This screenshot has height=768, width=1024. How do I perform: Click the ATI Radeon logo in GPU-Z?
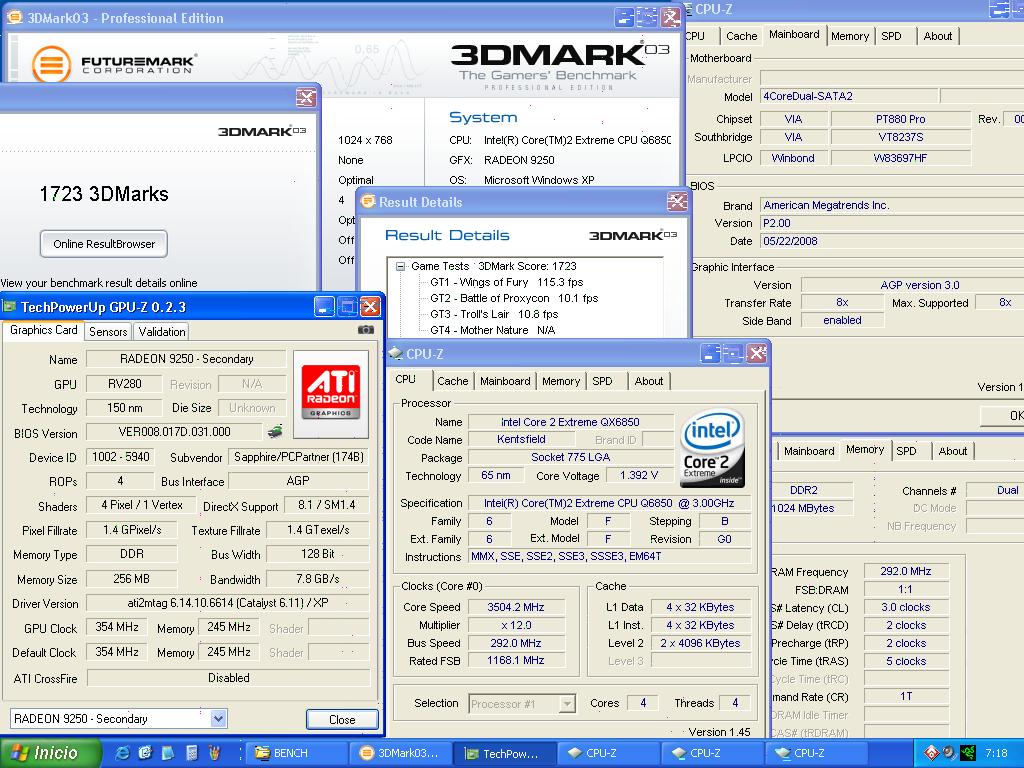331,393
